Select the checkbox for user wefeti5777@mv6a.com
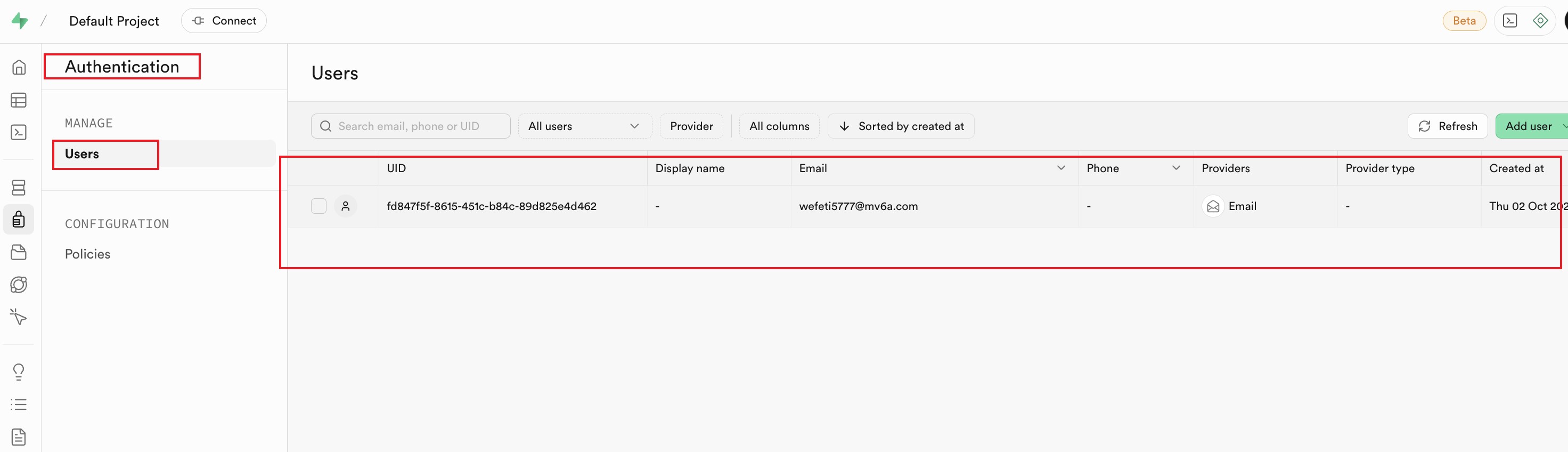 click(318, 206)
